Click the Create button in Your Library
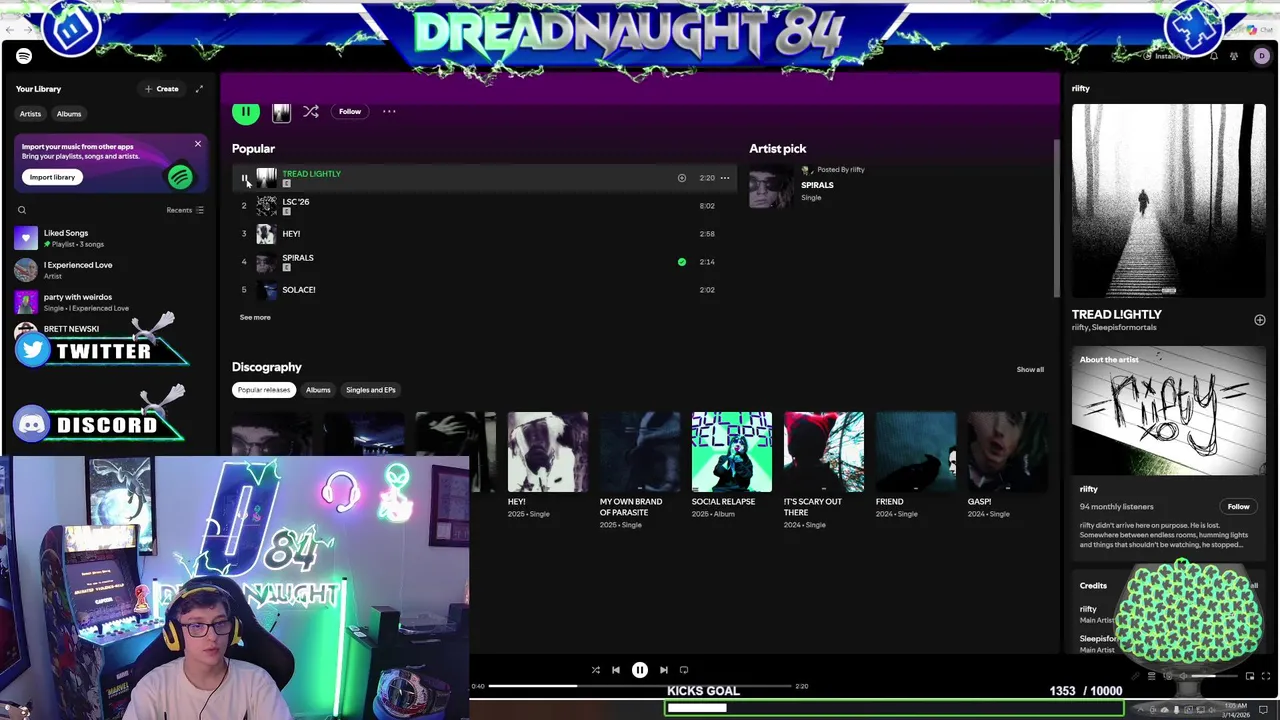Screen dimensions: 1280x720 [161, 89]
